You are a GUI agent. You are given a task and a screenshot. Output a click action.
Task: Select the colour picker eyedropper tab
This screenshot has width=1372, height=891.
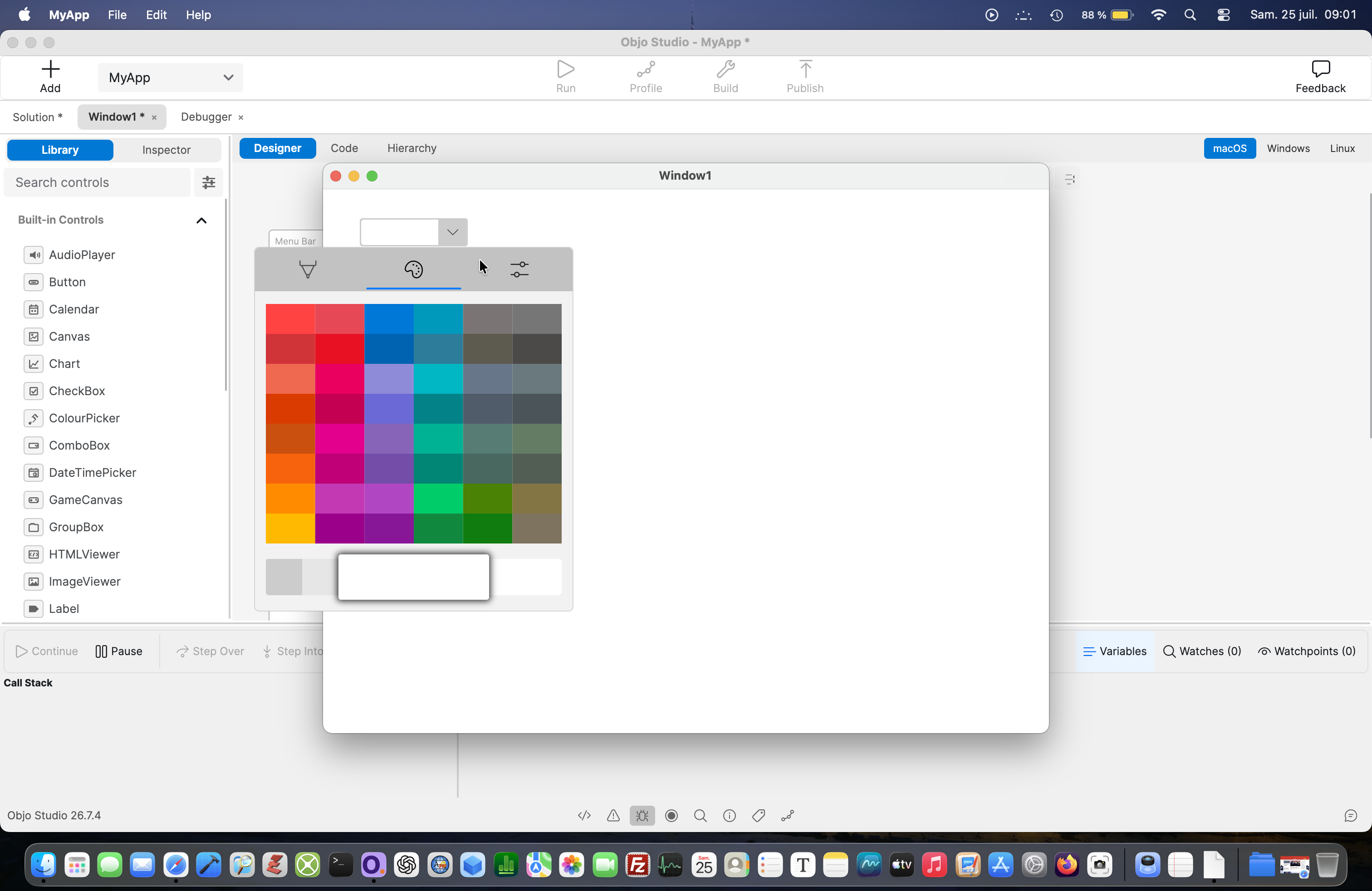pos(308,269)
